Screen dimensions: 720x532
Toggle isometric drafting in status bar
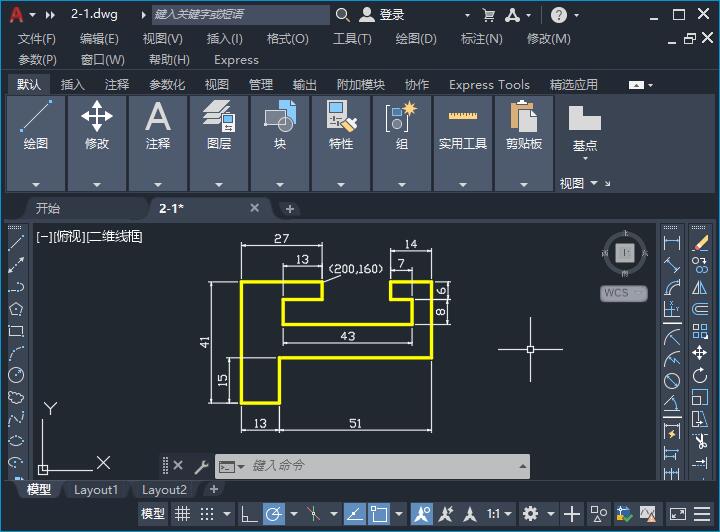click(314, 514)
